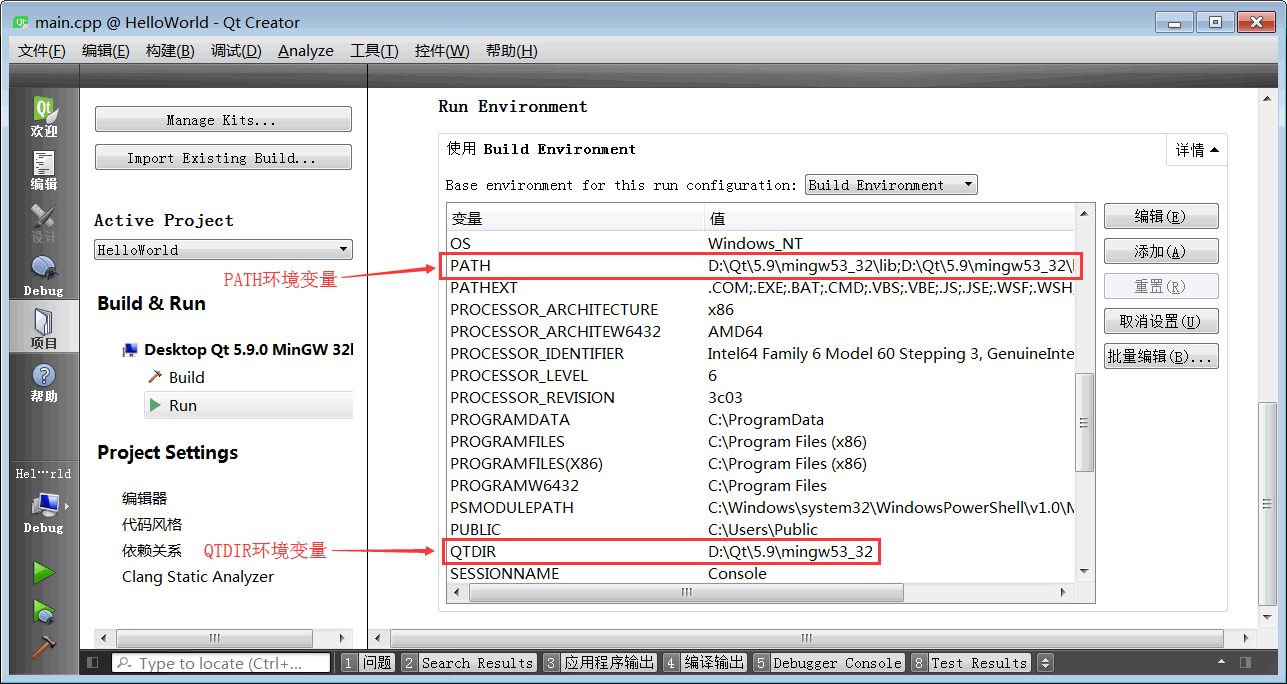
Task: Select the PUBLIC variable row
Action: point(760,529)
